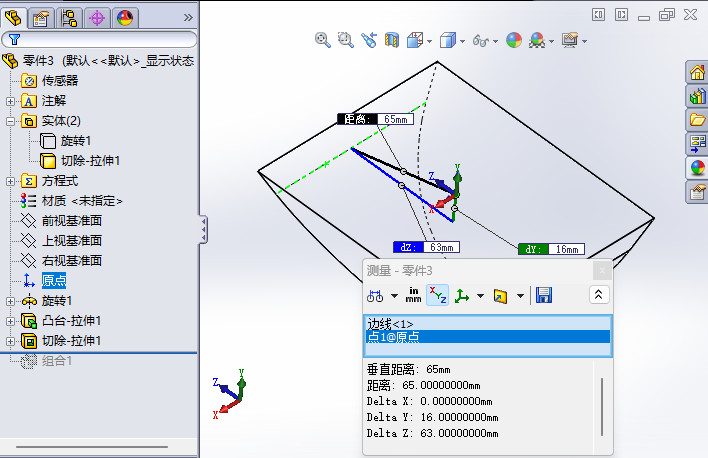Open the DisplayManager tab
This screenshot has height=458, width=708.
point(125,18)
